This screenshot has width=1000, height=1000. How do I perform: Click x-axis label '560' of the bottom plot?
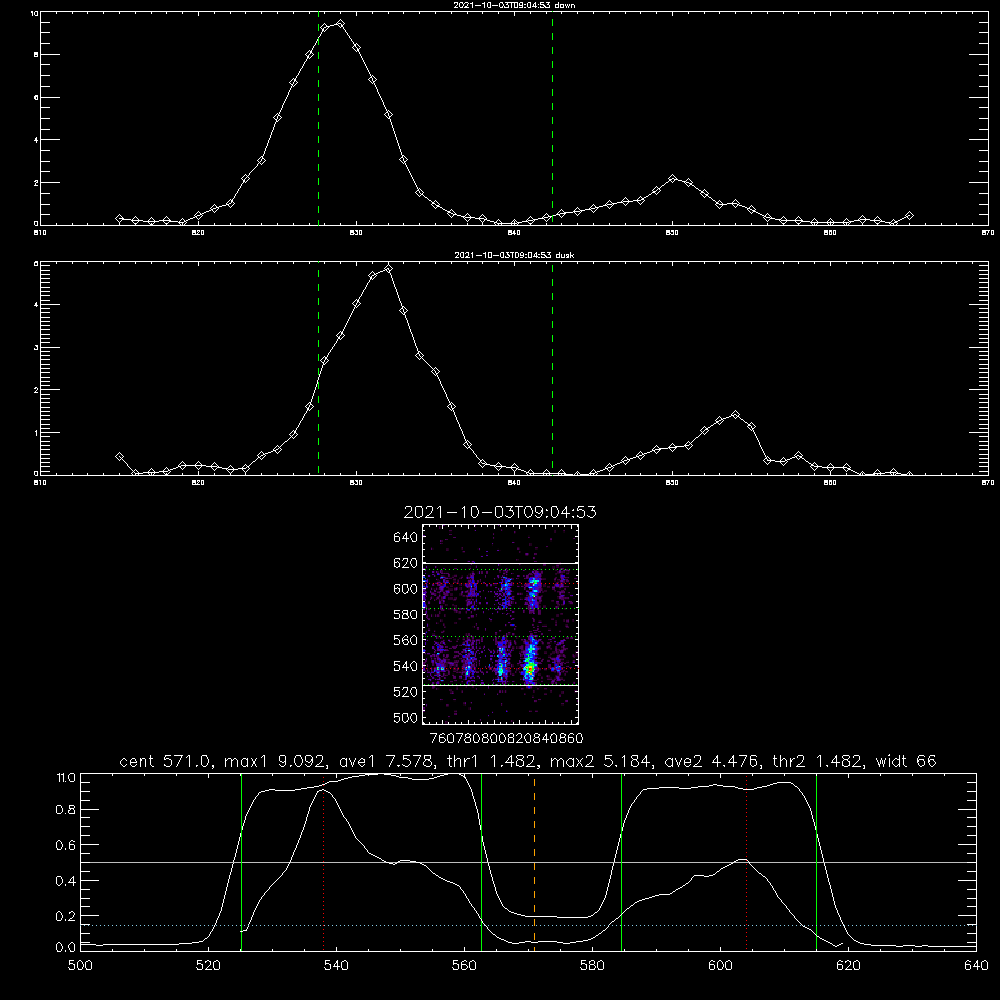(x=464, y=966)
